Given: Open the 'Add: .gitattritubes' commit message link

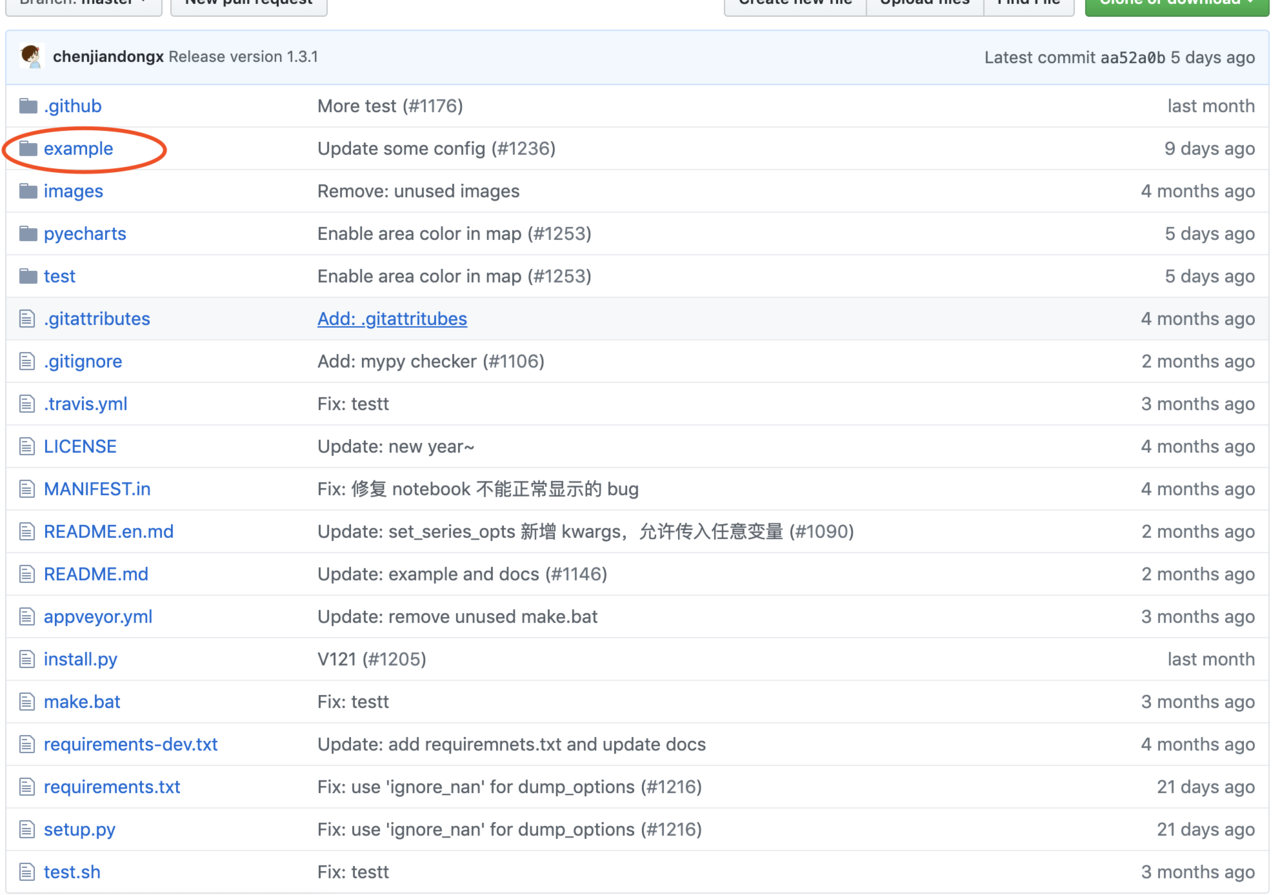Looking at the screenshot, I should click(392, 319).
